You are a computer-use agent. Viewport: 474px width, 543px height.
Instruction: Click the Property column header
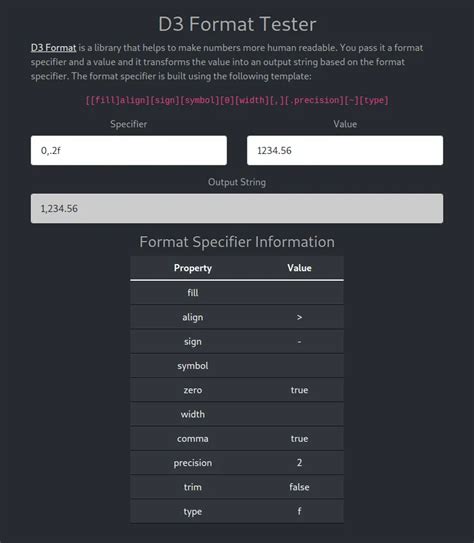(x=193, y=268)
